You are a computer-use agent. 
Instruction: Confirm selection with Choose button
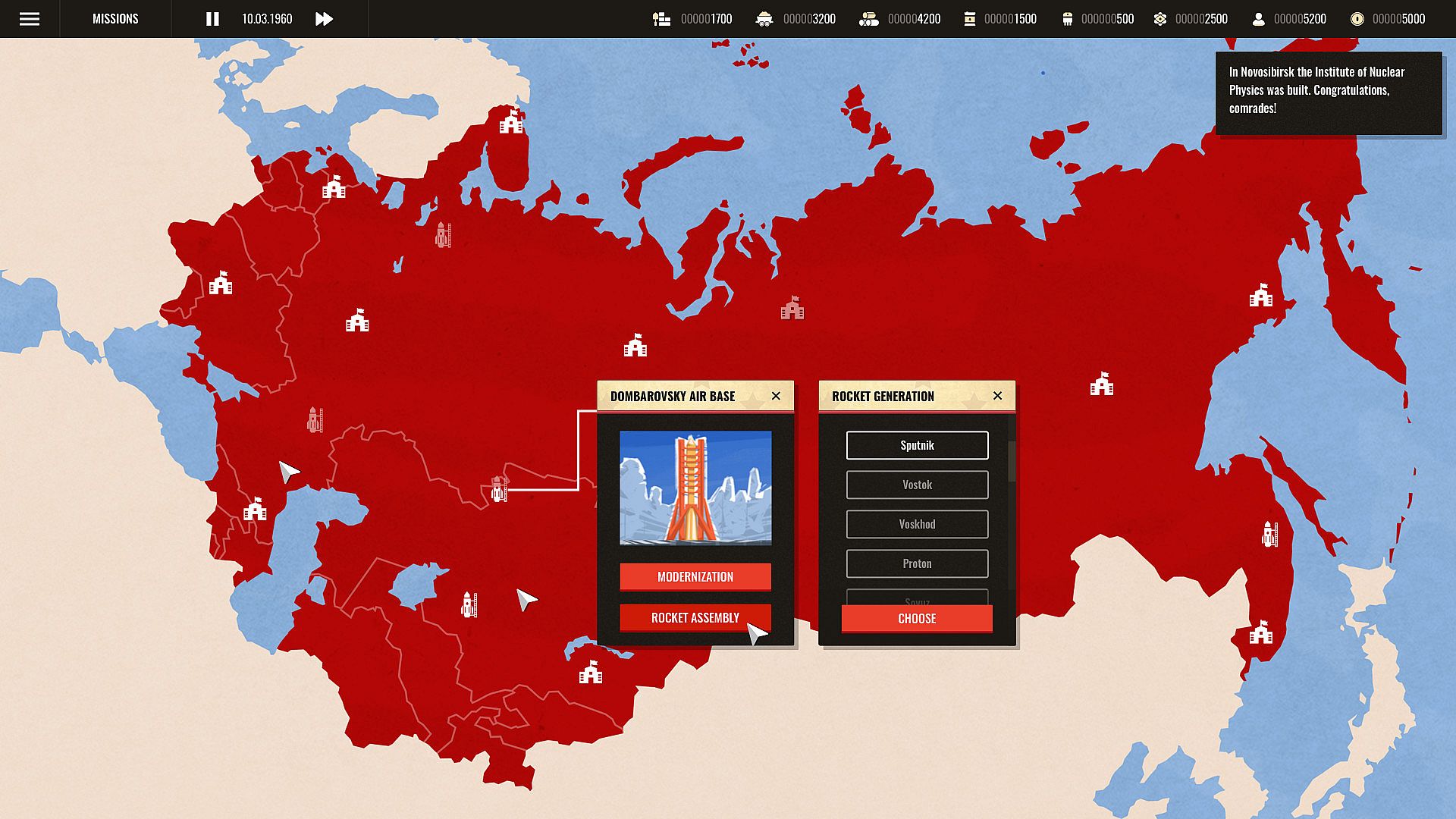[x=916, y=618]
